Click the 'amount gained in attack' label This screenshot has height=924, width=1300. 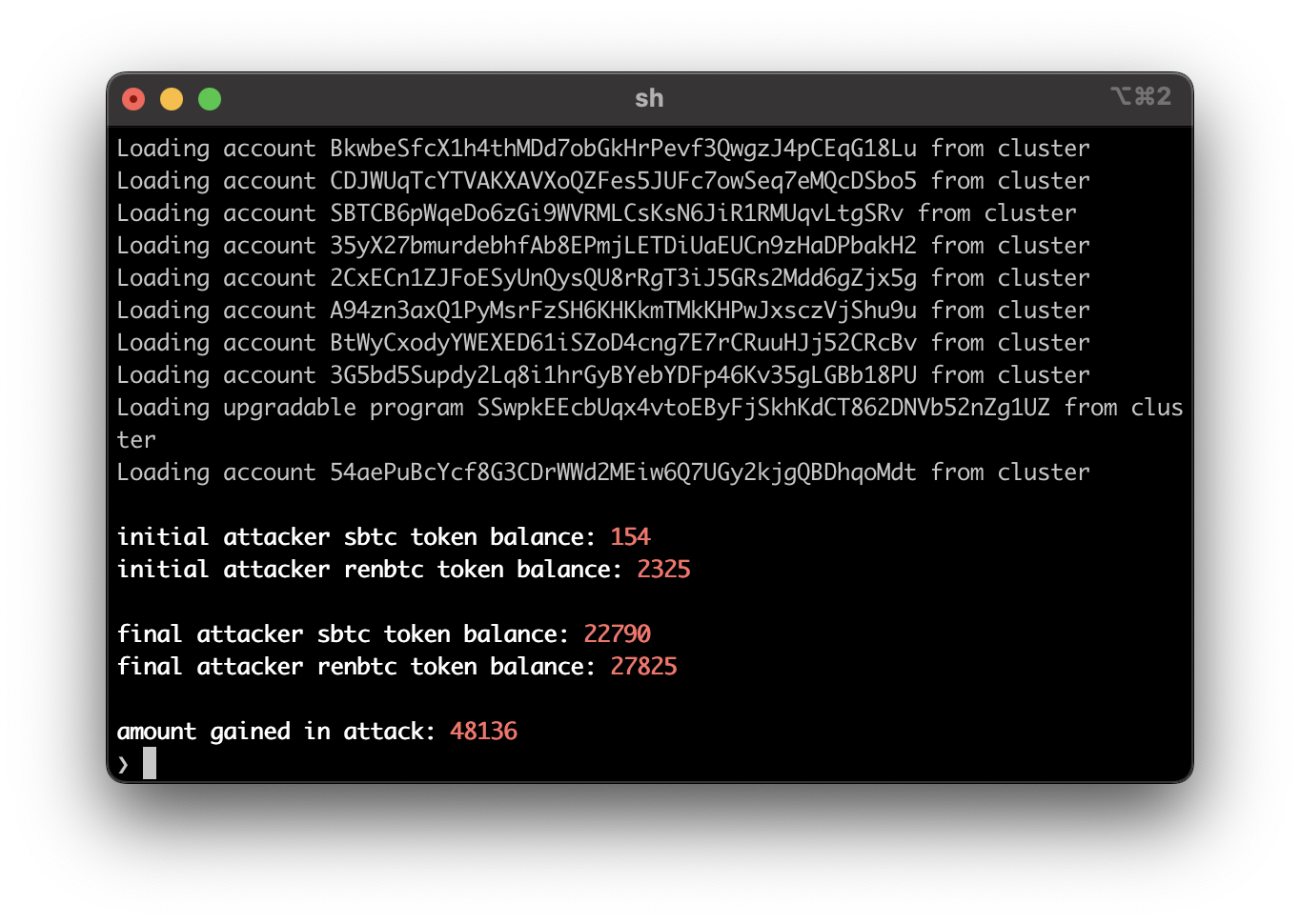[275, 732]
